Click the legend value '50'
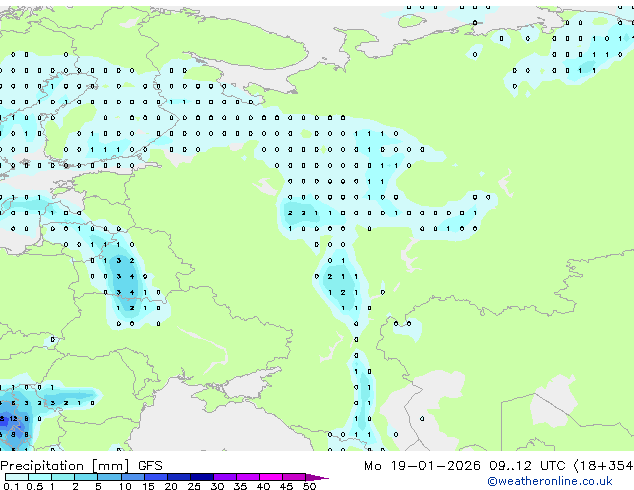This screenshot has height=490, width=634. 310,486
